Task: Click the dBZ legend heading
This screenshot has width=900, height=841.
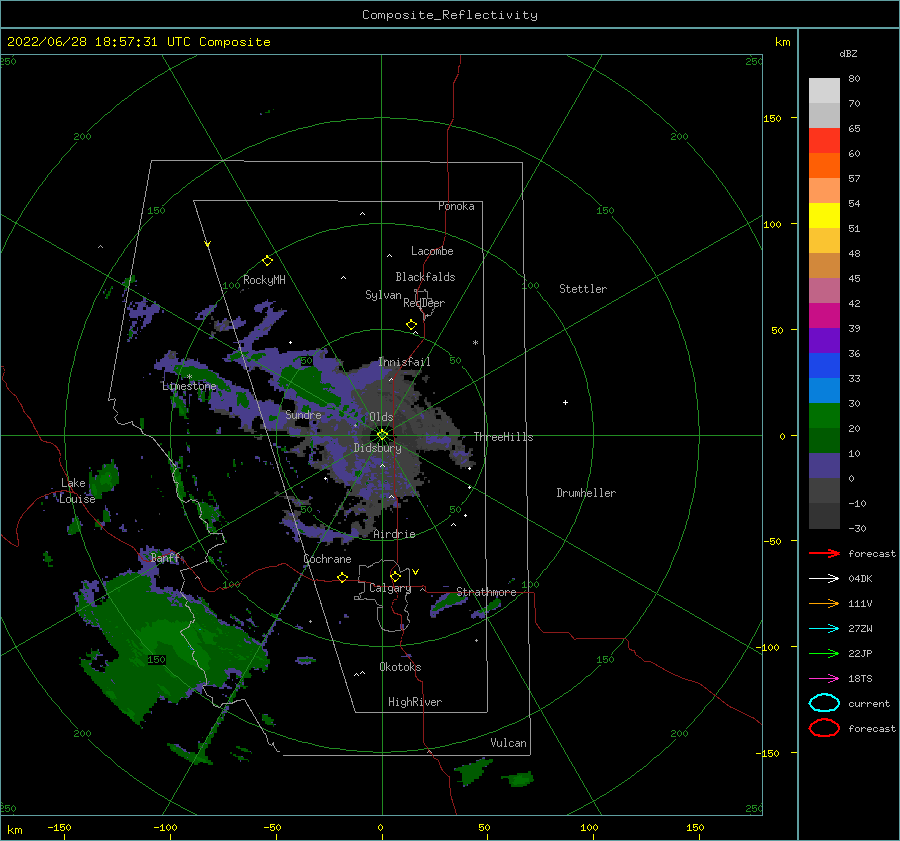Action: (848, 53)
